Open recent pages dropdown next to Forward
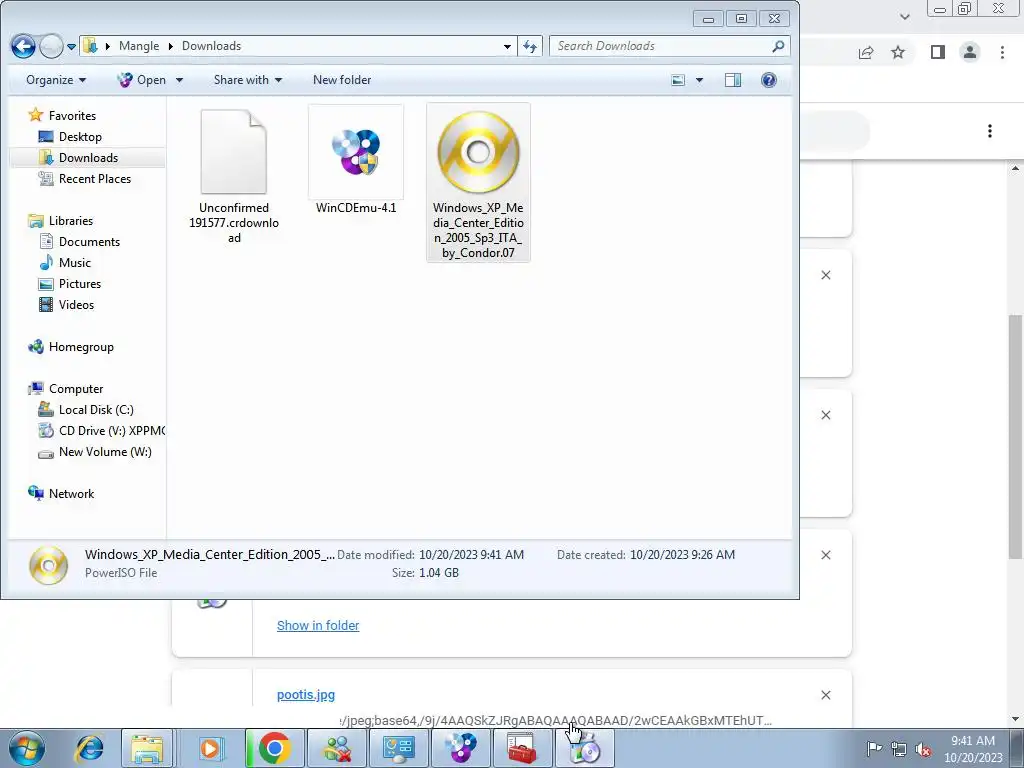 pos(71,46)
